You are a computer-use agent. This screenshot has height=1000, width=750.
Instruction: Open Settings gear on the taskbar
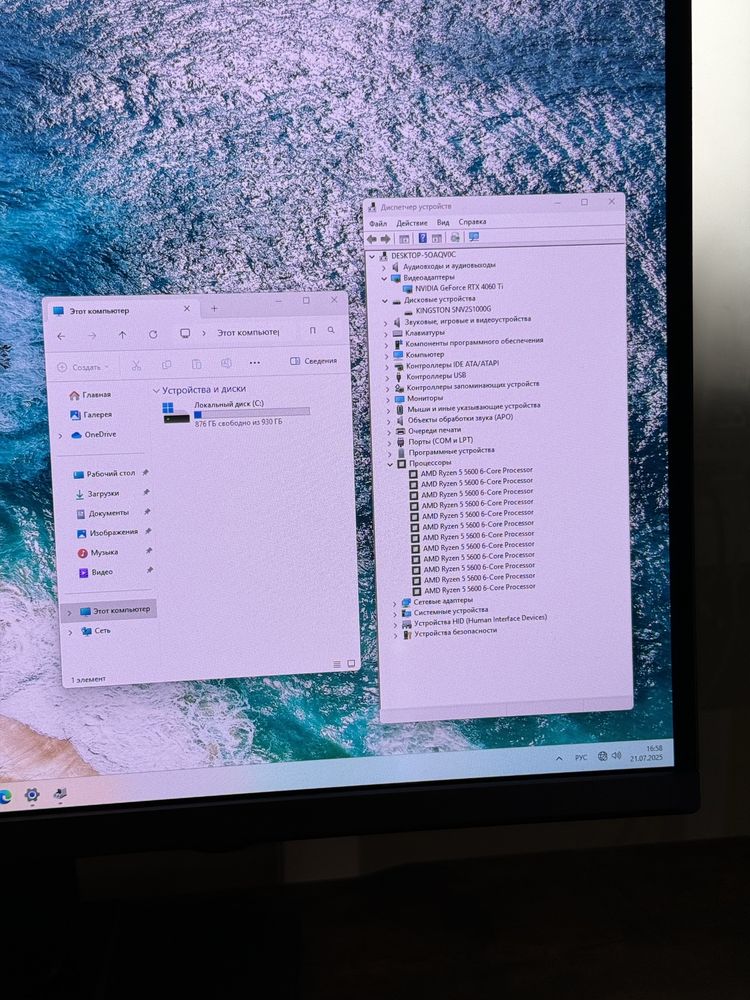[32, 795]
